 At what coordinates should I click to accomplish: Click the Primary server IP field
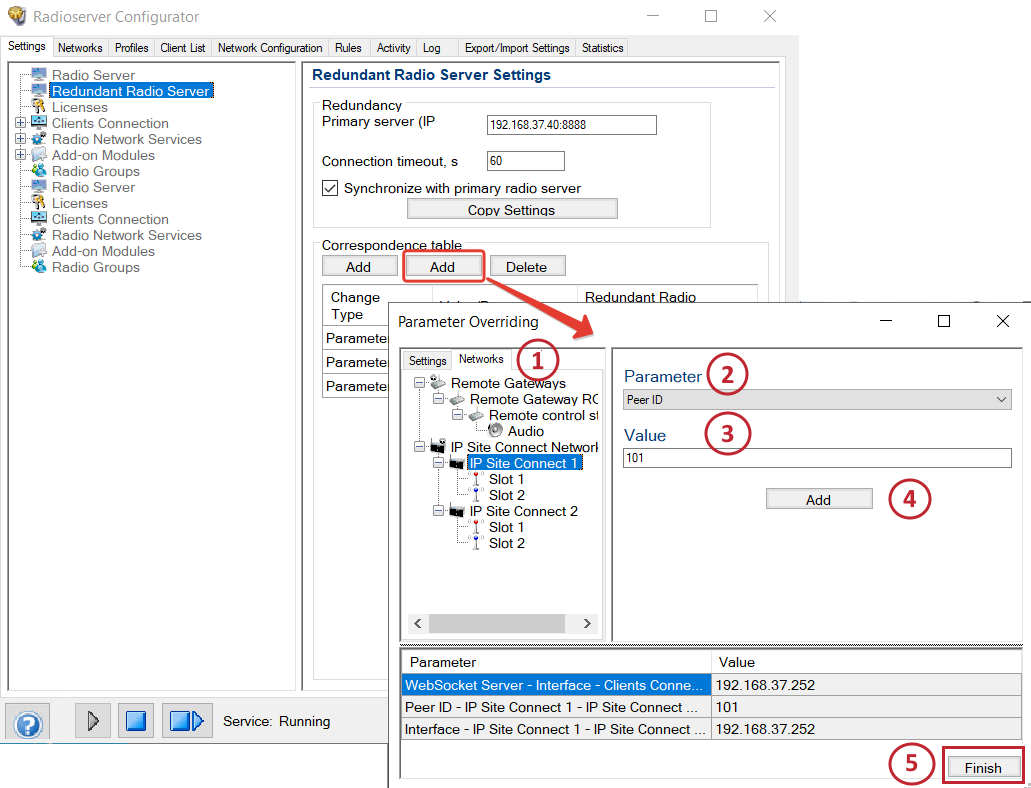coord(571,125)
